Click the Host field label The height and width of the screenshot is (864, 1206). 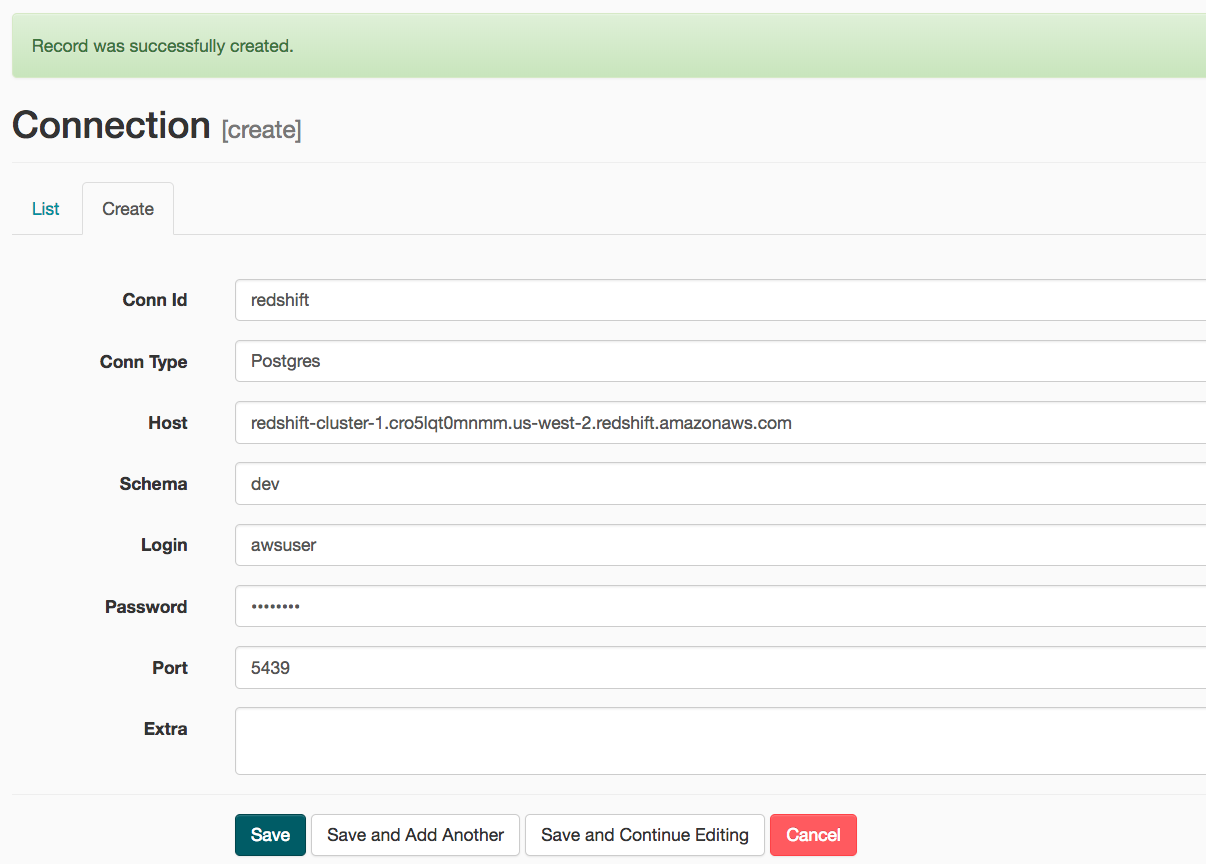tap(167, 423)
